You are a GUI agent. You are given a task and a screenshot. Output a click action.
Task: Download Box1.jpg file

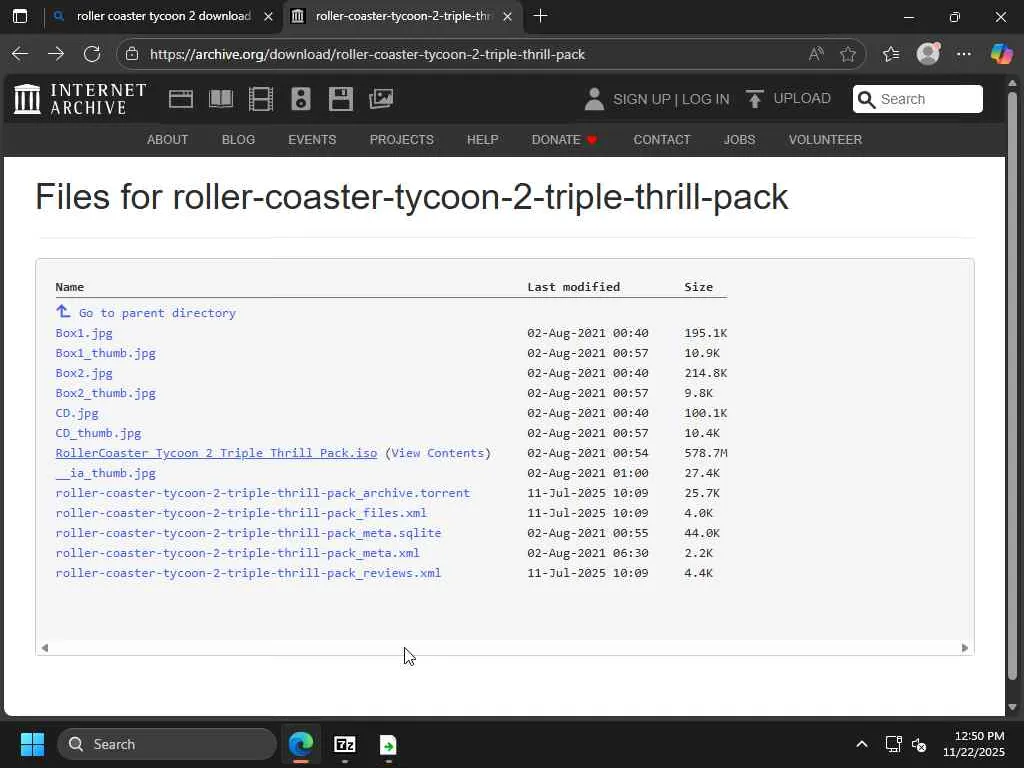(84, 333)
